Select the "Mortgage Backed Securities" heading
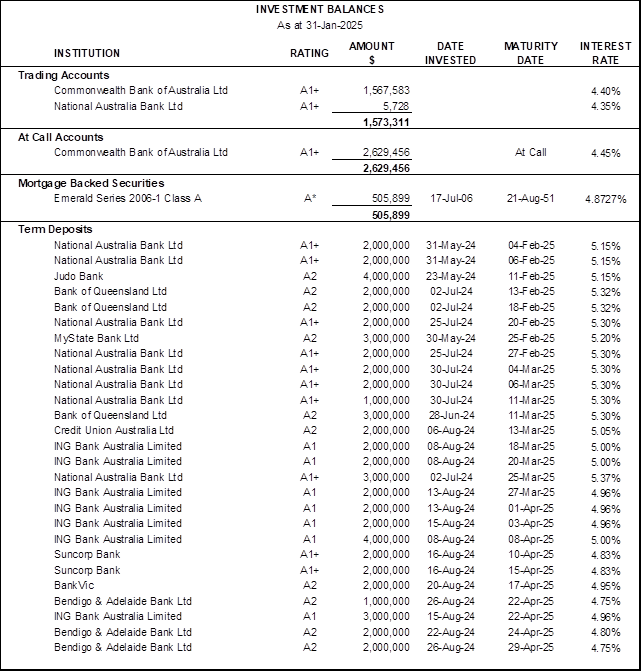 pyautogui.click(x=91, y=183)
